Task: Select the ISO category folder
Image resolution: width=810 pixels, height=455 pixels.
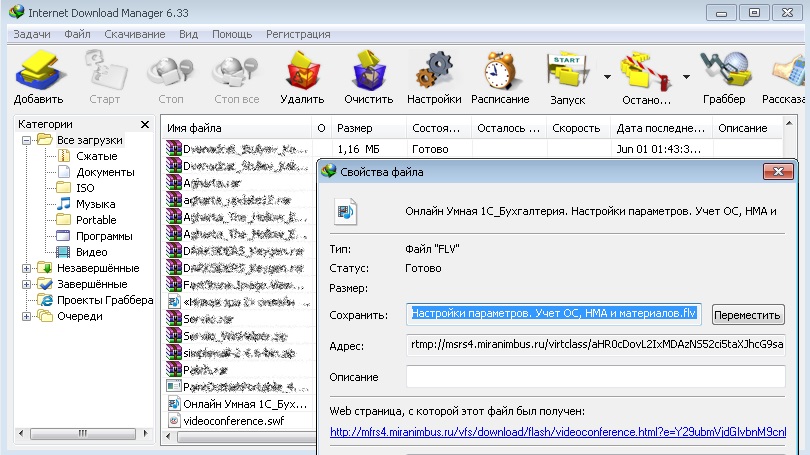Action: 85,188
